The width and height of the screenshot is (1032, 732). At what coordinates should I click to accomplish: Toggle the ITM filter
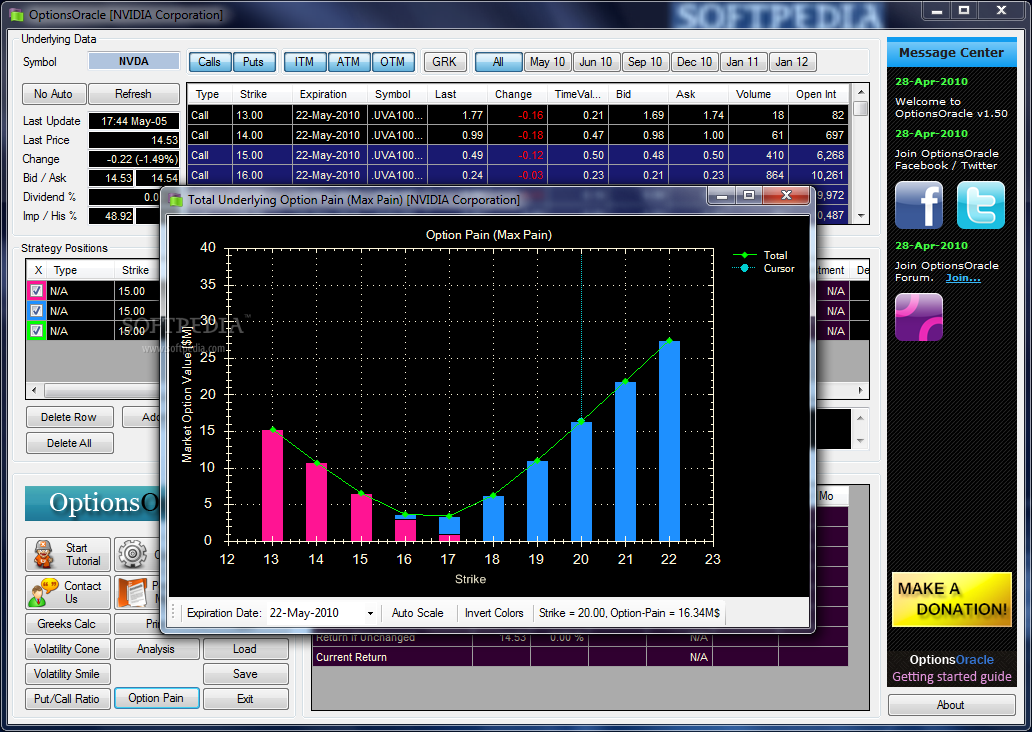coord(304,62)
